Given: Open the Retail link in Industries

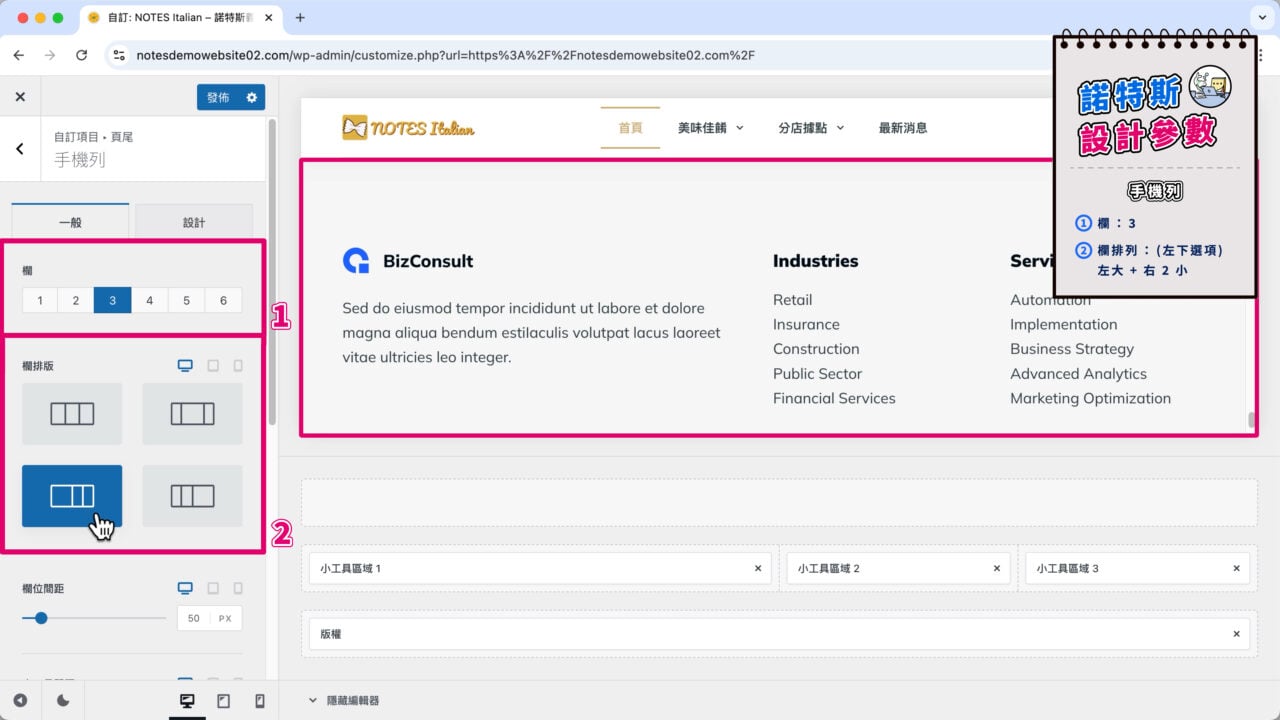Looking at the screenshot, I should tap(792, 300).
